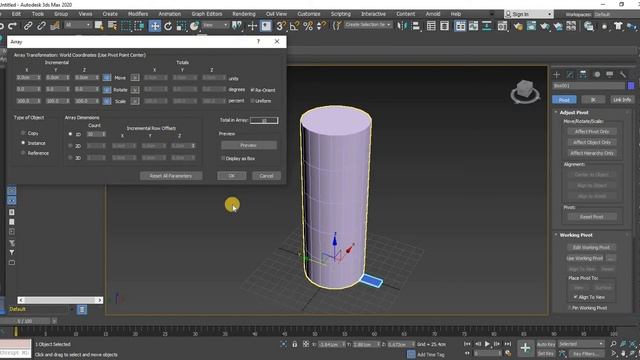Click Cancel in the Array dialog
This screenshot has height=360, width=640.
(266, 176)
